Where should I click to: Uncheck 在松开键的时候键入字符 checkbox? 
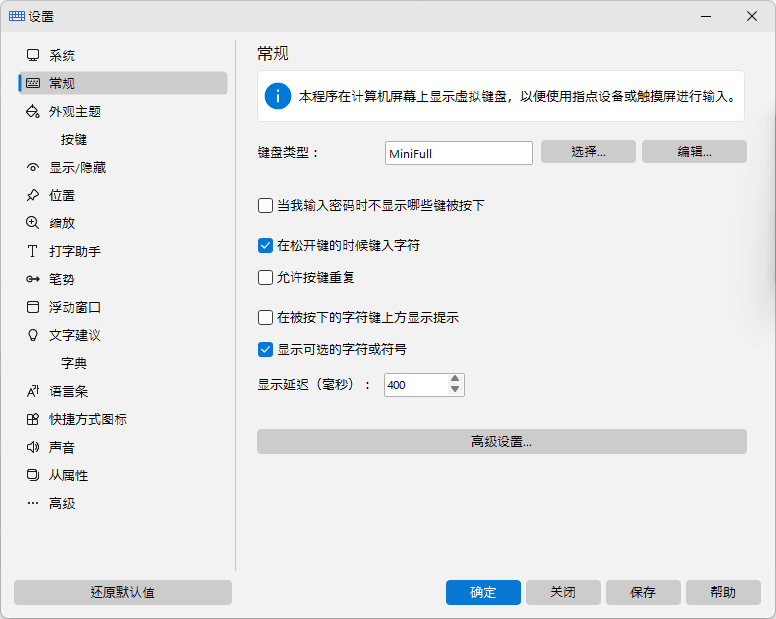click(265, 245)
